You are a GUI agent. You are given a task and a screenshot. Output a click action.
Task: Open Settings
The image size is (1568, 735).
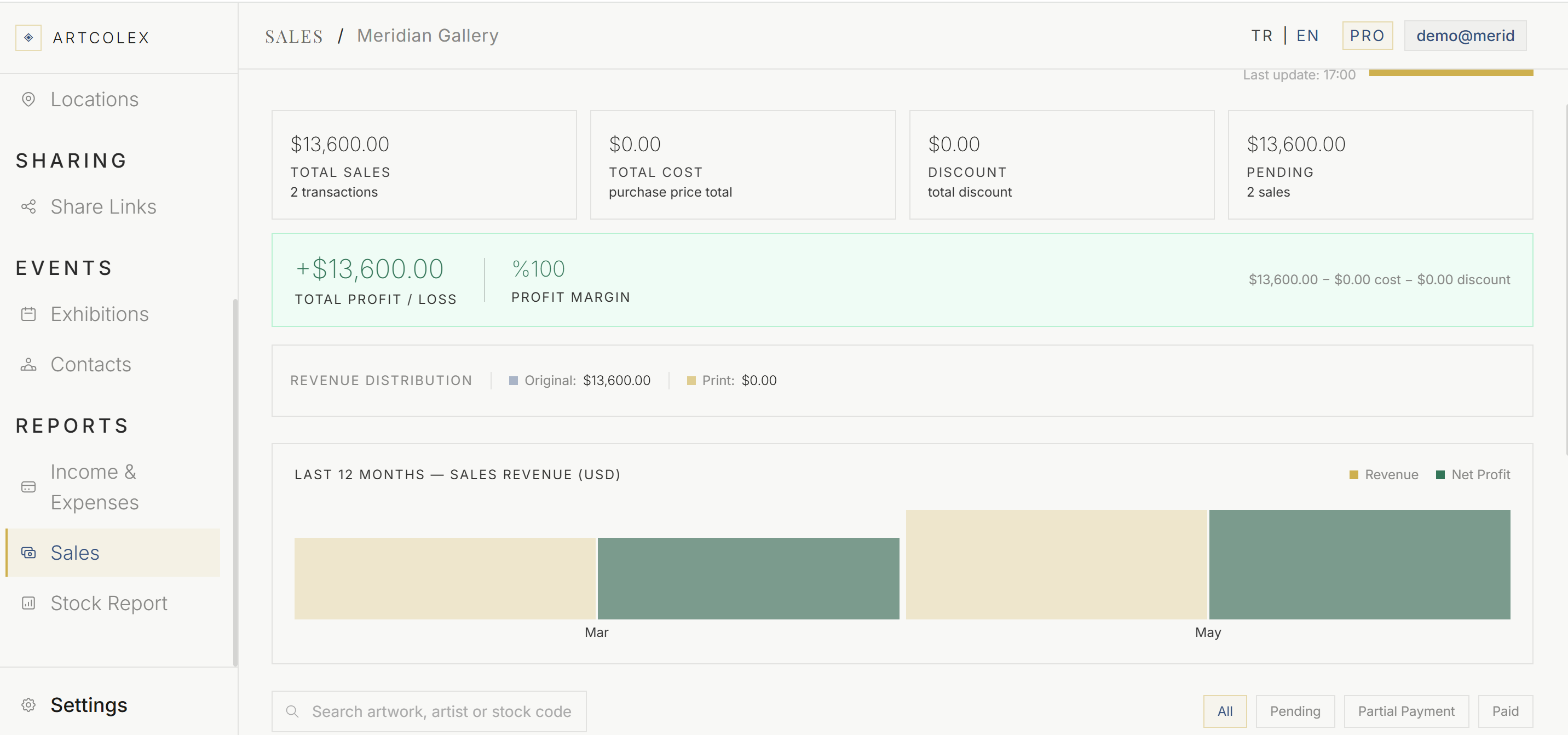pos(88,705)
